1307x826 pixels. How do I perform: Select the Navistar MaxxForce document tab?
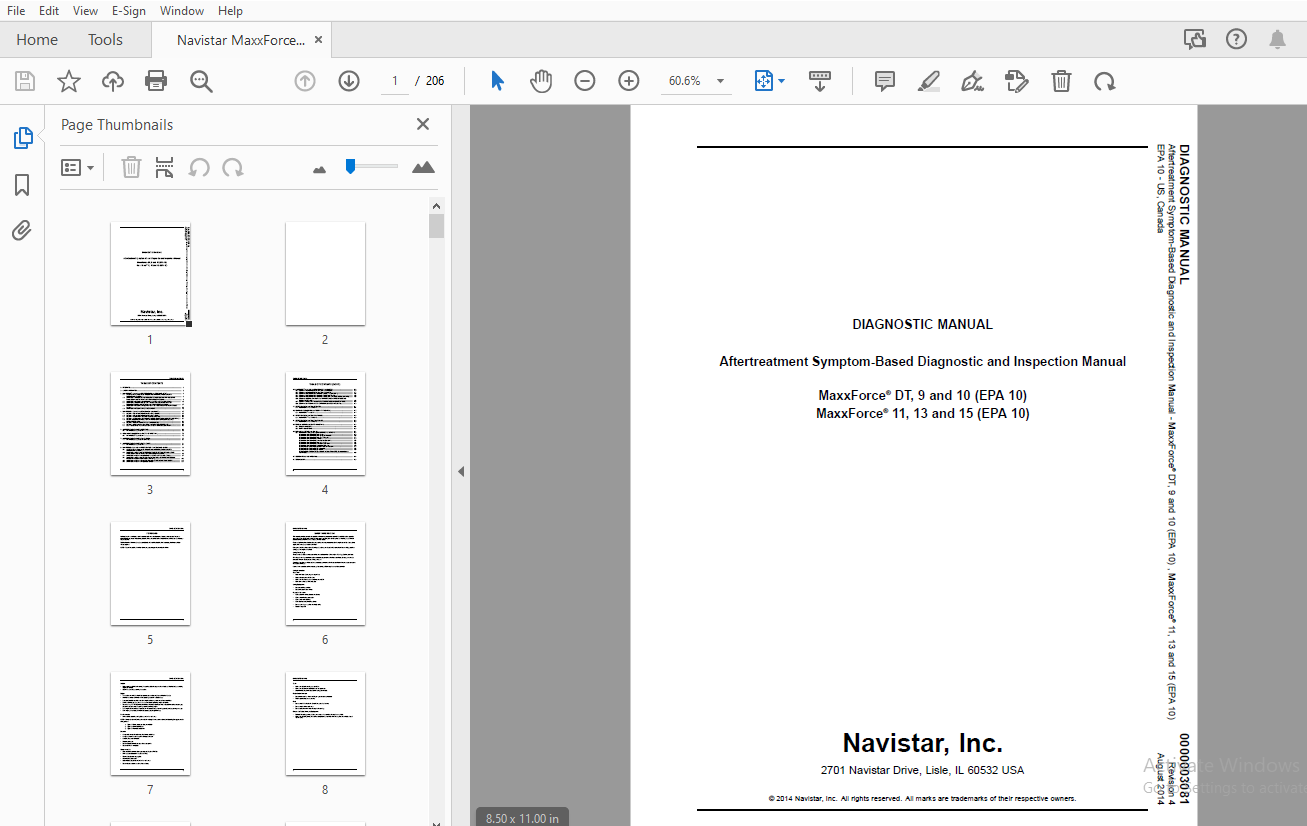pyautogui.click(x=240, y=40)
